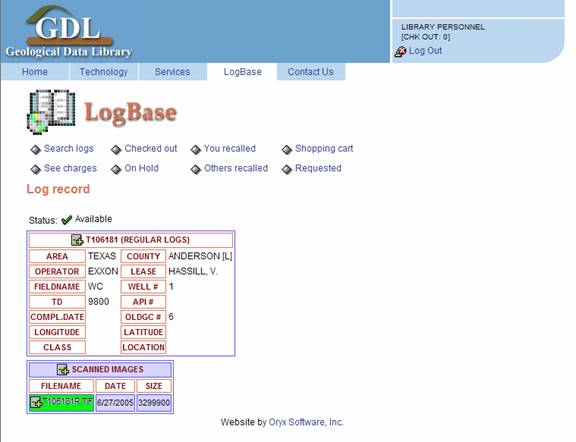Click the GDL Geological Data Library logo
576x442 pixels.
(x=69, y=32)
